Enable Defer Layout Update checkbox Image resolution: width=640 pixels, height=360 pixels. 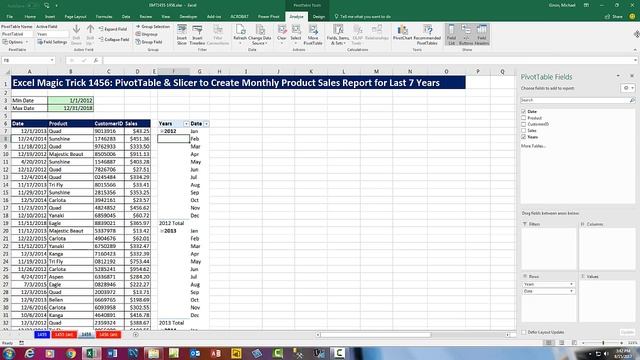[524, 332]
